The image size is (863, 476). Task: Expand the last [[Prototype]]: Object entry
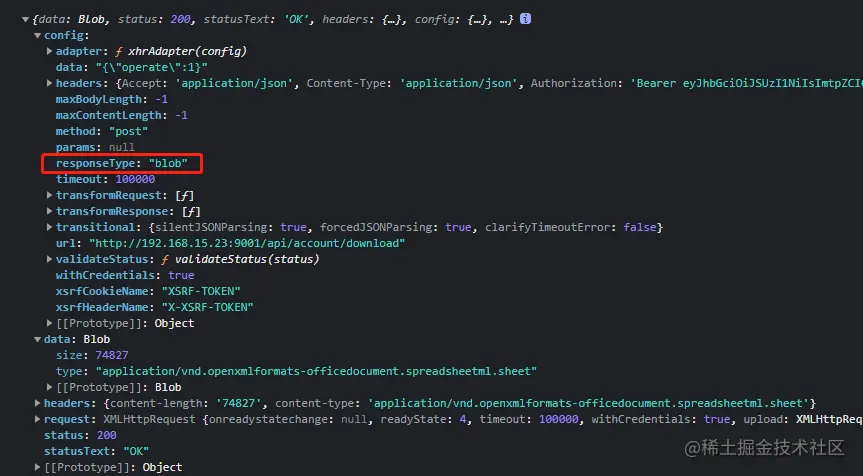coord(37,467)
